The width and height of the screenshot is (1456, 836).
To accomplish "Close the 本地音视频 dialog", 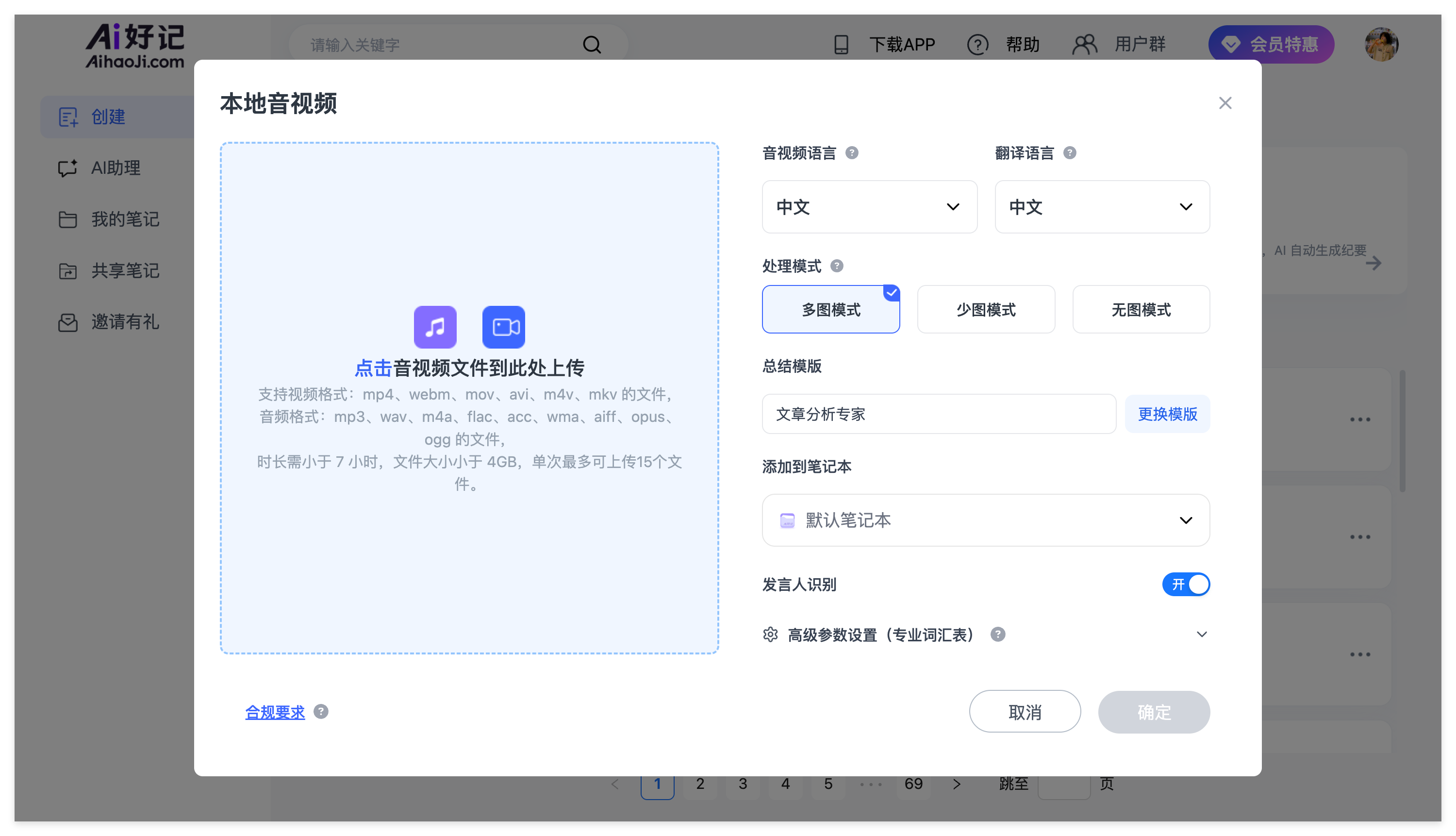I will pos(1225,103).
